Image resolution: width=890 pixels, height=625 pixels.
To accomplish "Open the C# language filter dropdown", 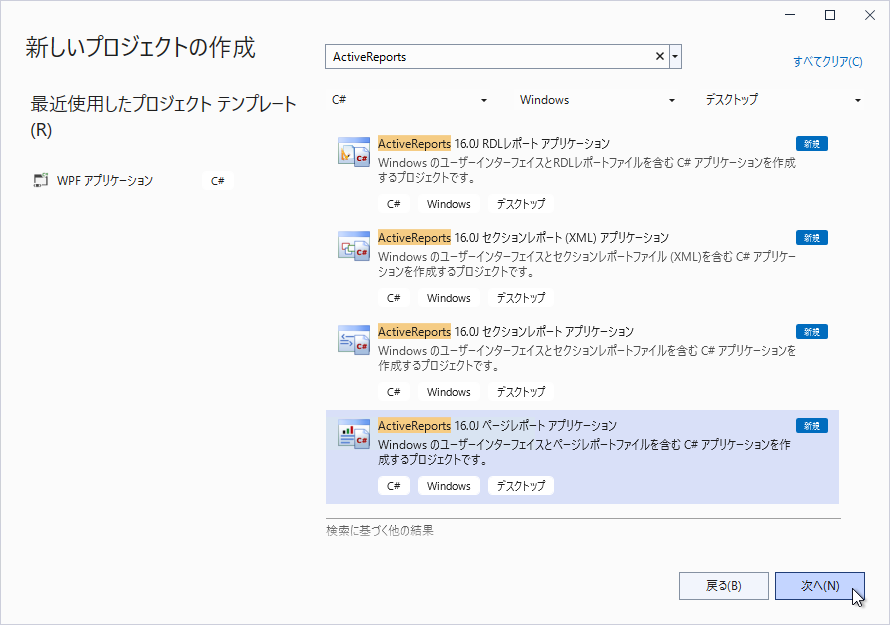I will coord(410,100).
